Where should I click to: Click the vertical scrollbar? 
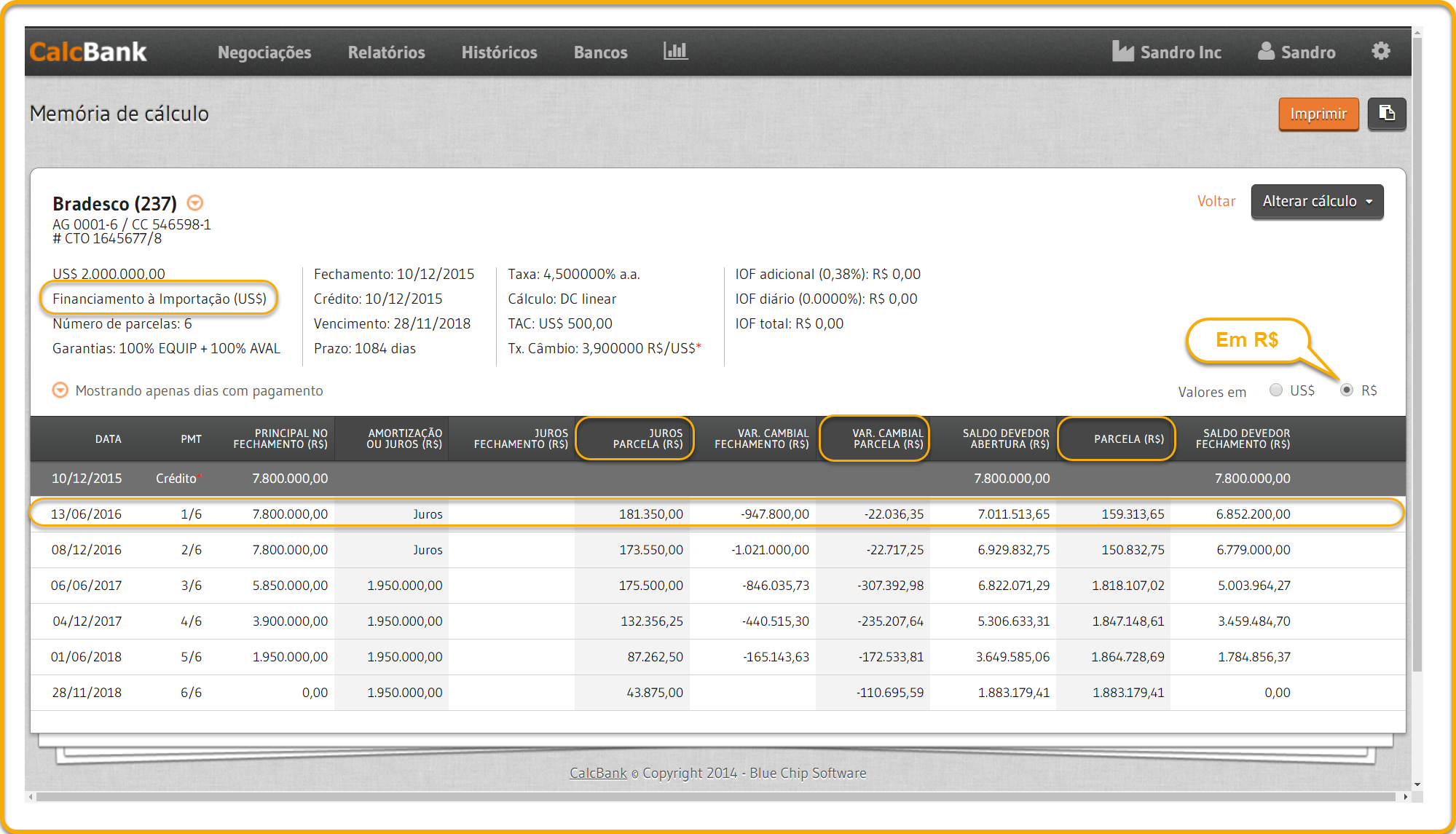1417,353
